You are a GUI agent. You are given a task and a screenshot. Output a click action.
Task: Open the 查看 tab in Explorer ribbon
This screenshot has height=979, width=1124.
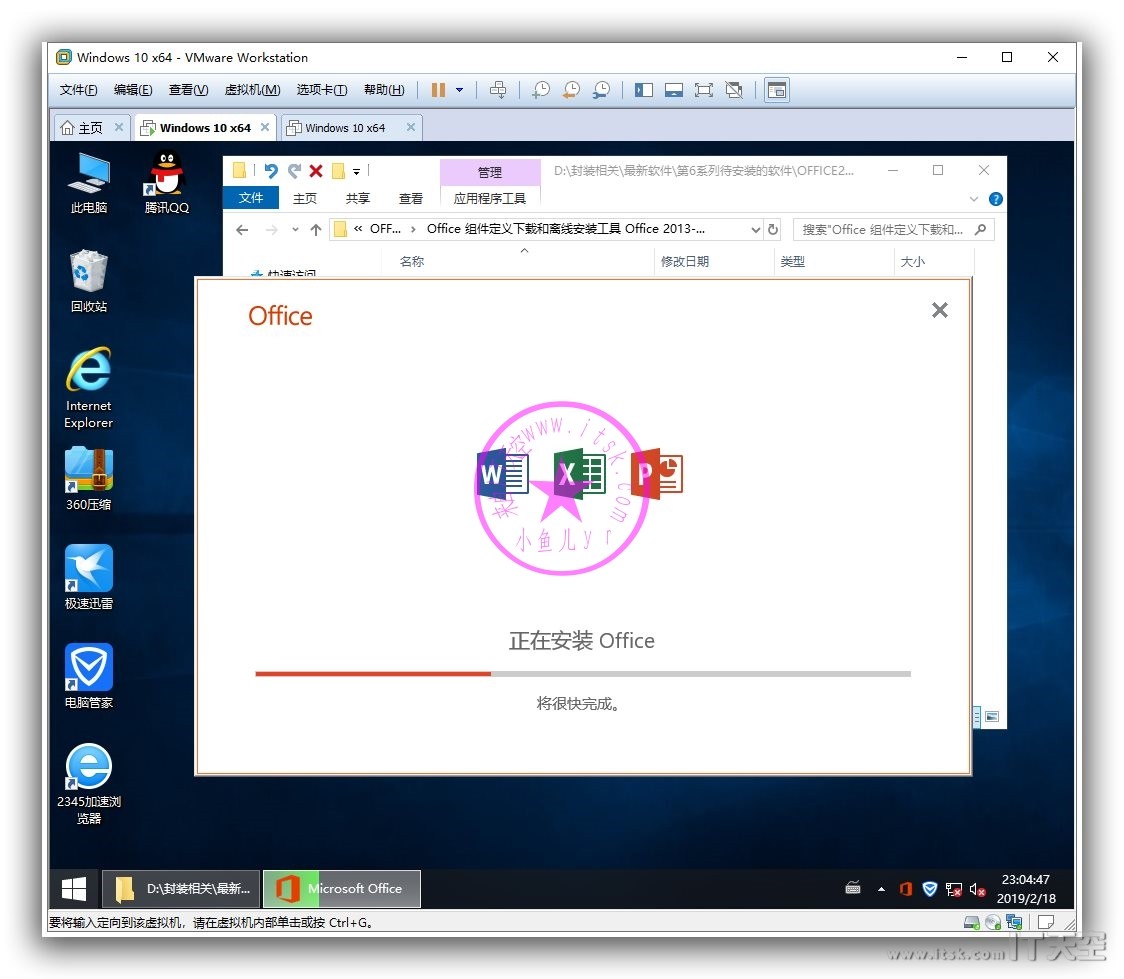(x=411, y=199)
